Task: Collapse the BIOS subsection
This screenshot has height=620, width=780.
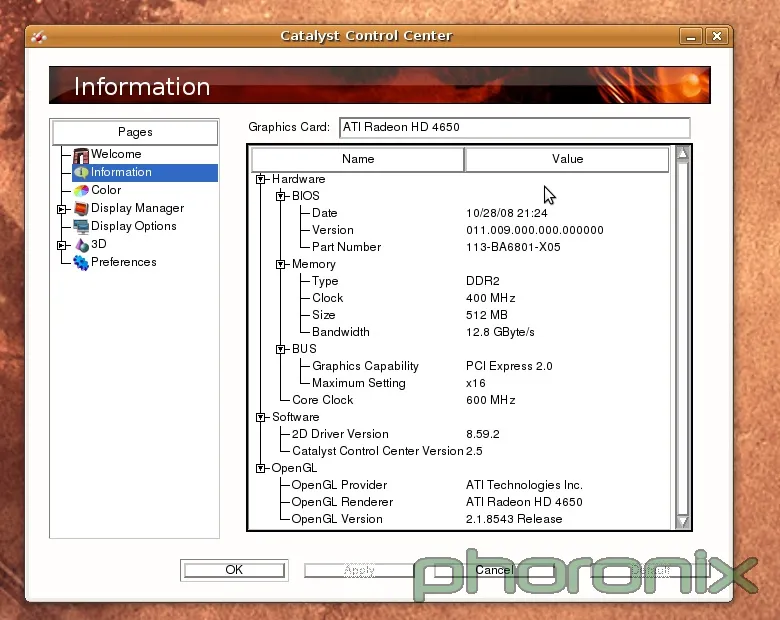Action: pyautogui.click(x=281, y=197)
